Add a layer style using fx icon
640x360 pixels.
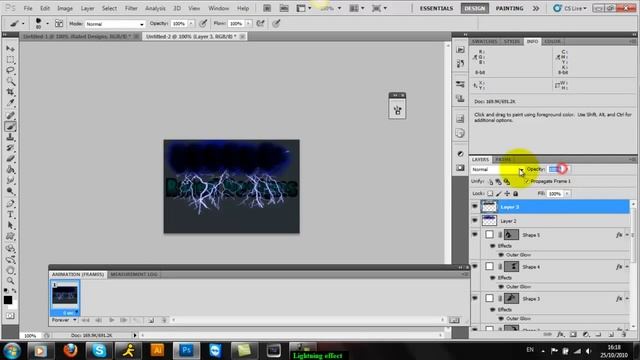coord(560,334)
